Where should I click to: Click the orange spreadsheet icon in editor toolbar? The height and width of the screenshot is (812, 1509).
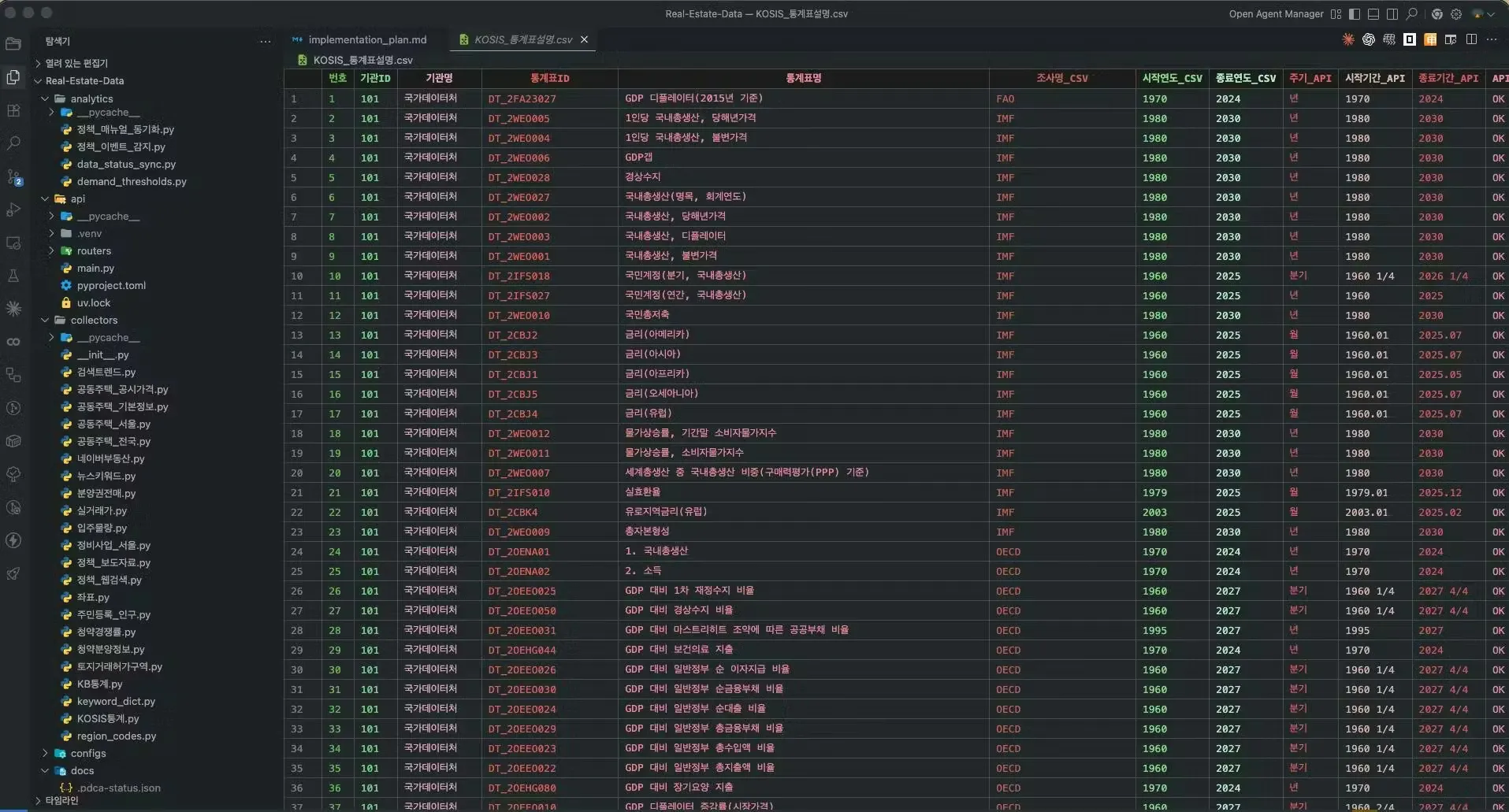click(x=1430, y=39)
